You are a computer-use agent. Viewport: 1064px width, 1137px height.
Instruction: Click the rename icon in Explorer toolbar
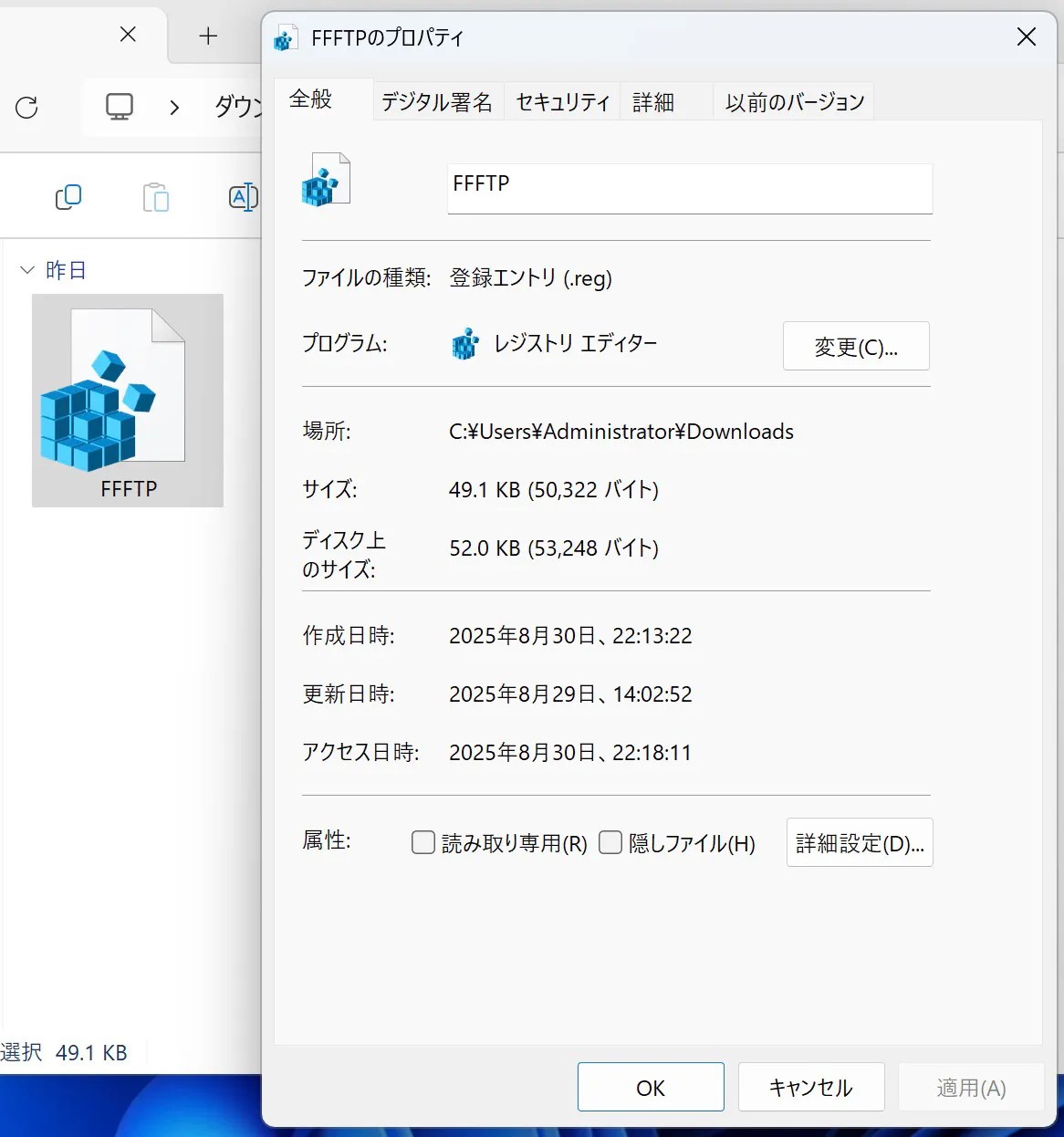[x=243, y=197]
